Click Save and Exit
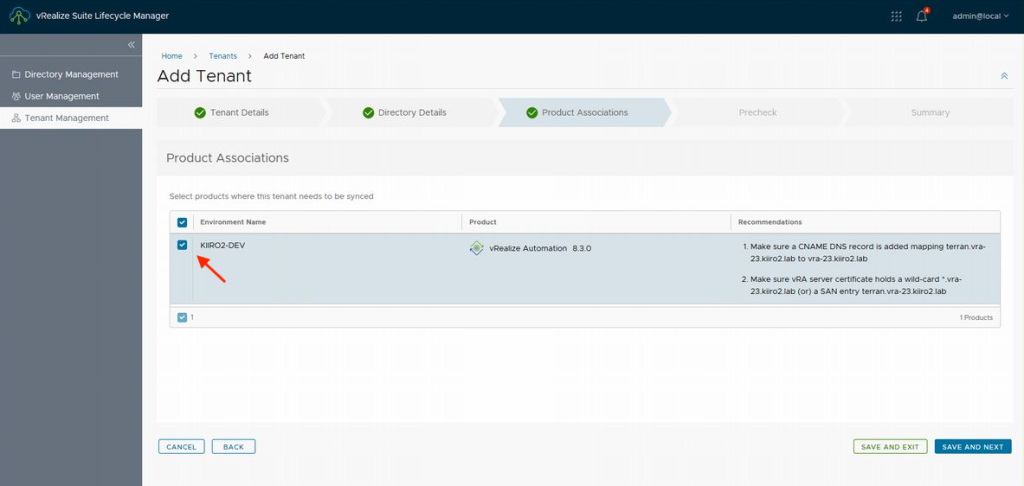 890,447
